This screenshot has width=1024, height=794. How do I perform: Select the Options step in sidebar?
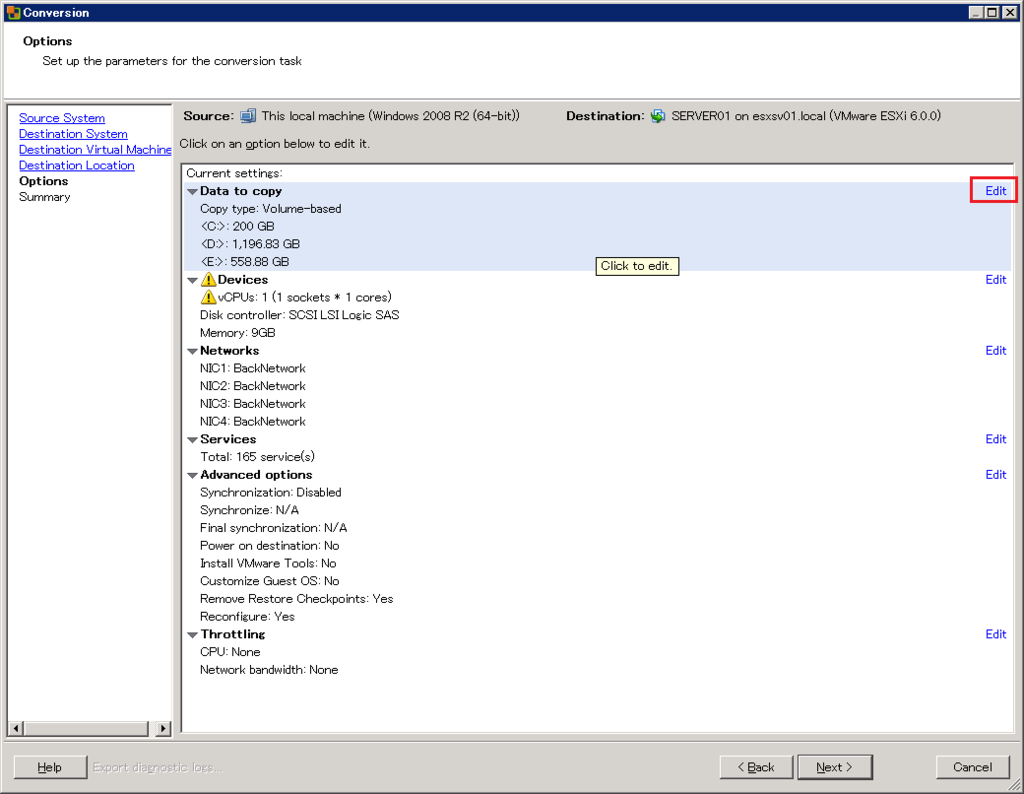(44, 181)
